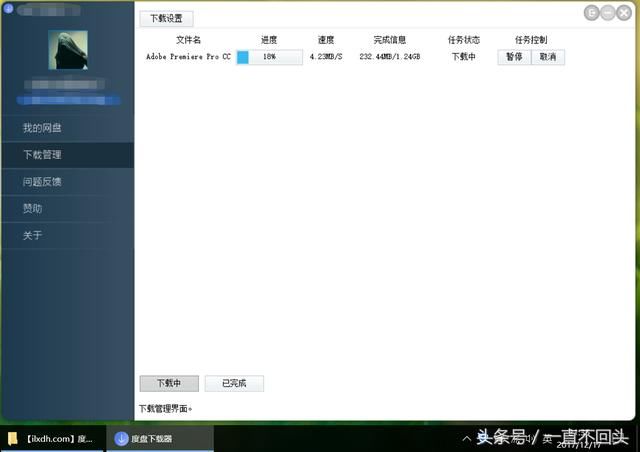Click the 文件名 column header

[x=188, y=40]
